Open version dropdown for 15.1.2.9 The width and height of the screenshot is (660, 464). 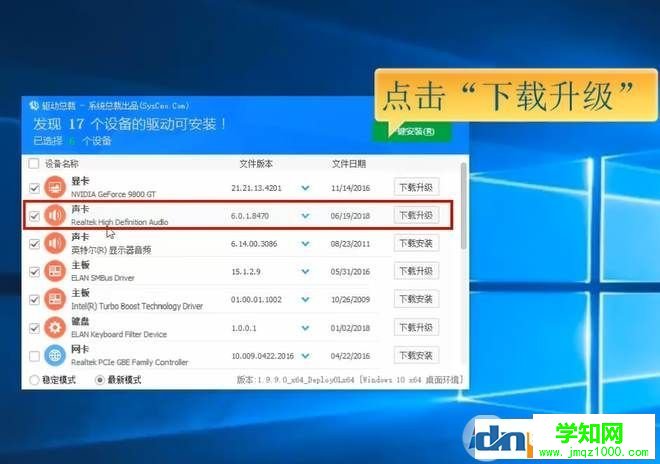coord(306,272)
